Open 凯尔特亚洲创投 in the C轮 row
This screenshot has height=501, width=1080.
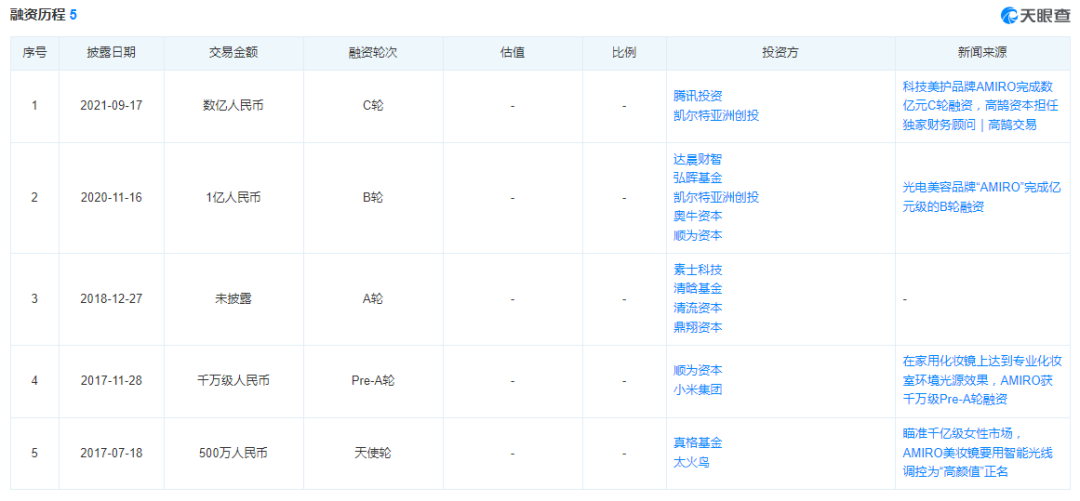tap(716, 116)
